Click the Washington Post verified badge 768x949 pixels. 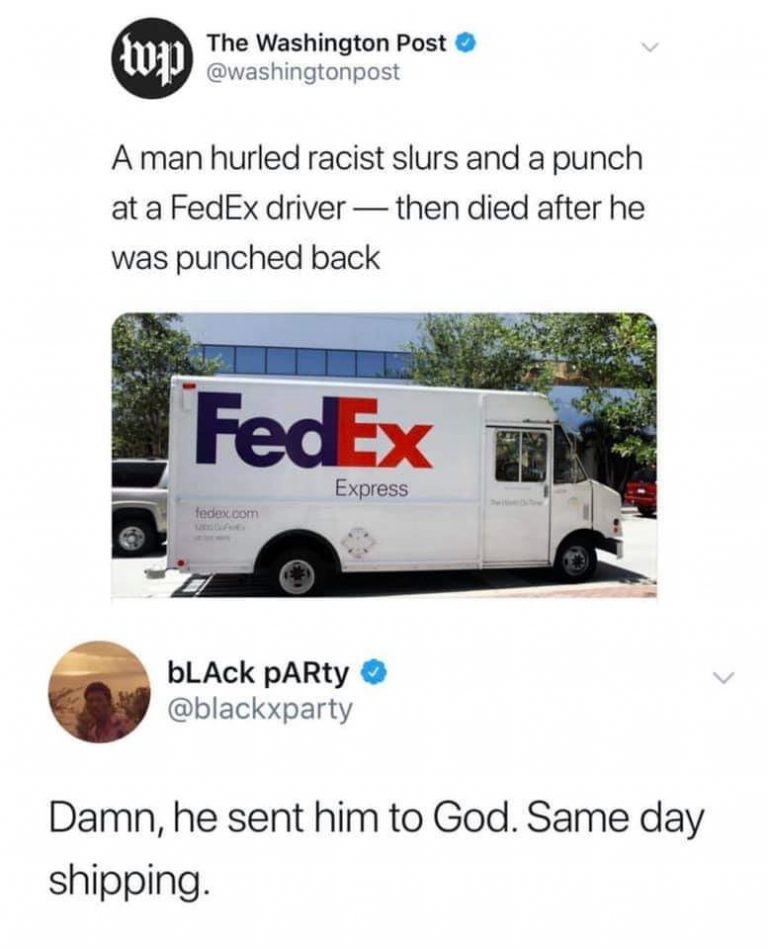465,44
